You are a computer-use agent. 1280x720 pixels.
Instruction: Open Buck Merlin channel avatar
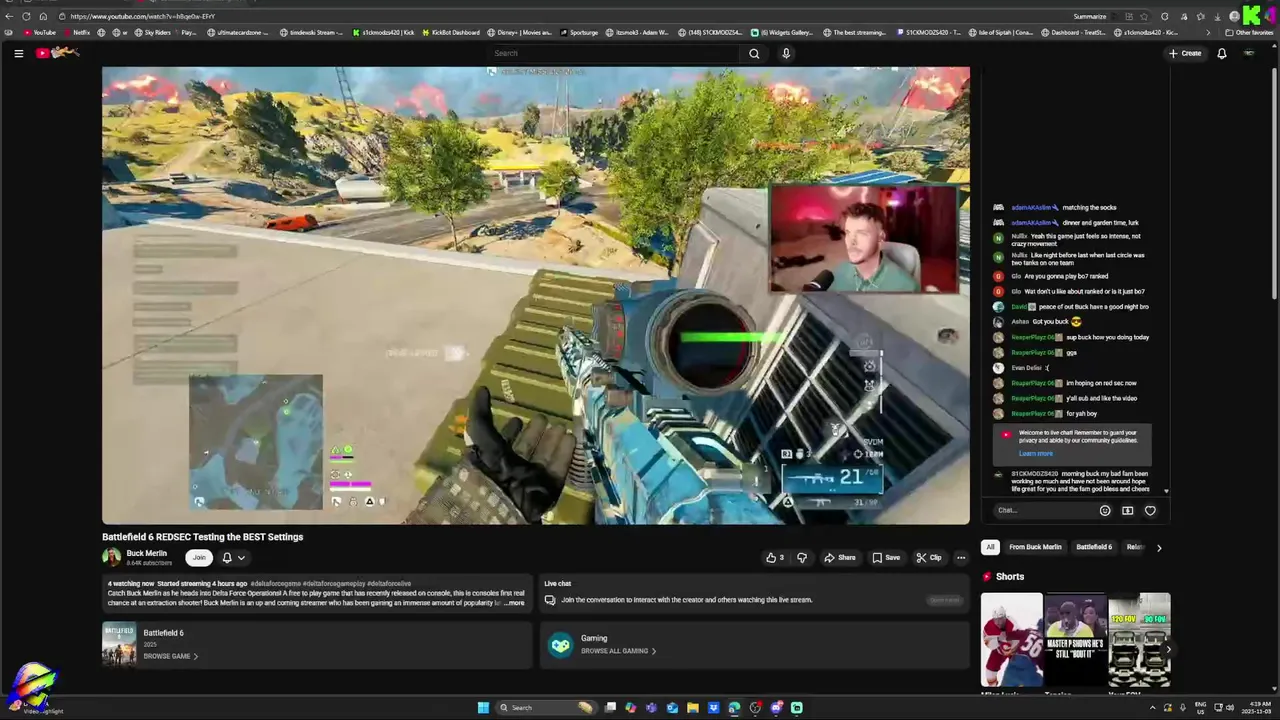[x=111, y=557]
